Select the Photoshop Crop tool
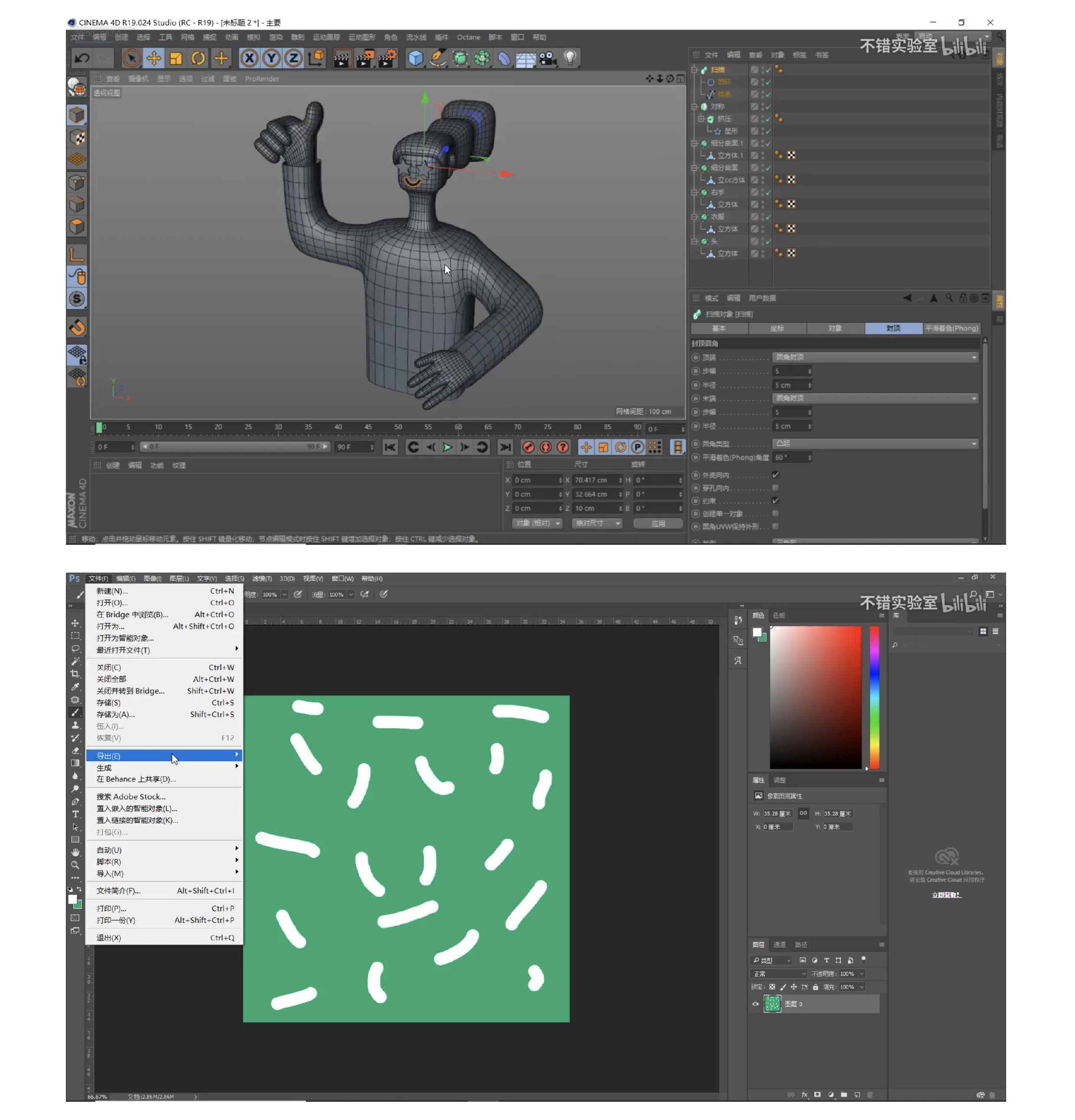1075x1120 pixels. 75,674
